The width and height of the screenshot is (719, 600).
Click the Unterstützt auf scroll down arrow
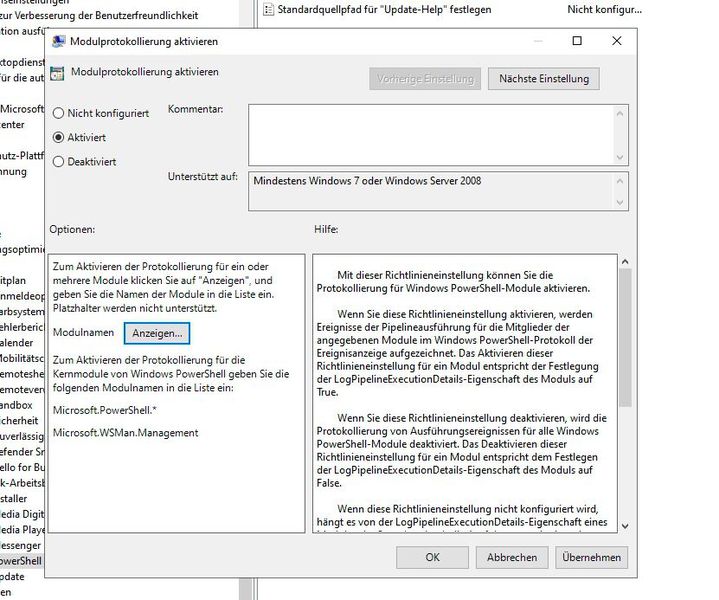(620, 202)
